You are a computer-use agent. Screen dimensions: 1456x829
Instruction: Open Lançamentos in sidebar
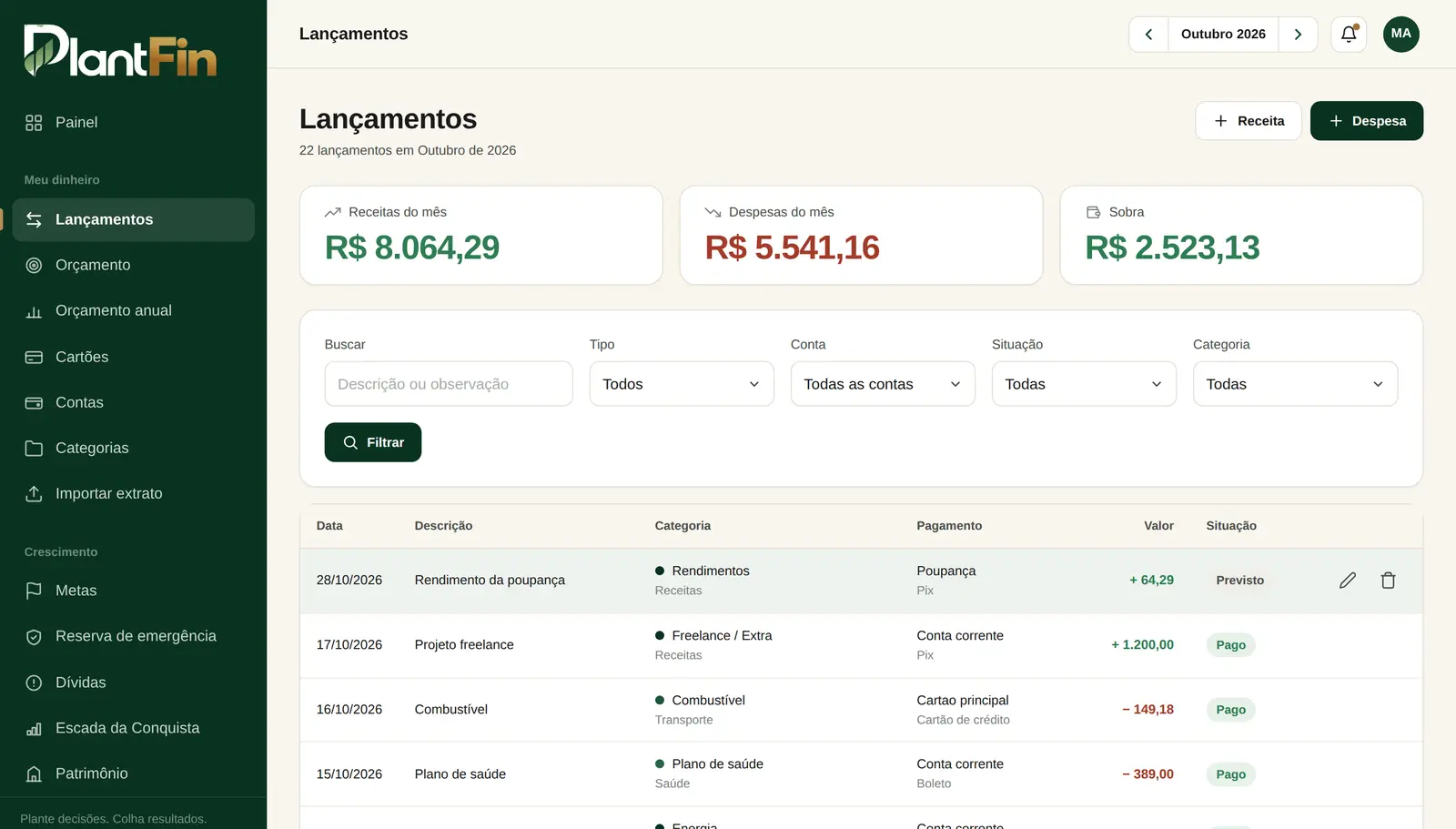[x=134, y=220]
